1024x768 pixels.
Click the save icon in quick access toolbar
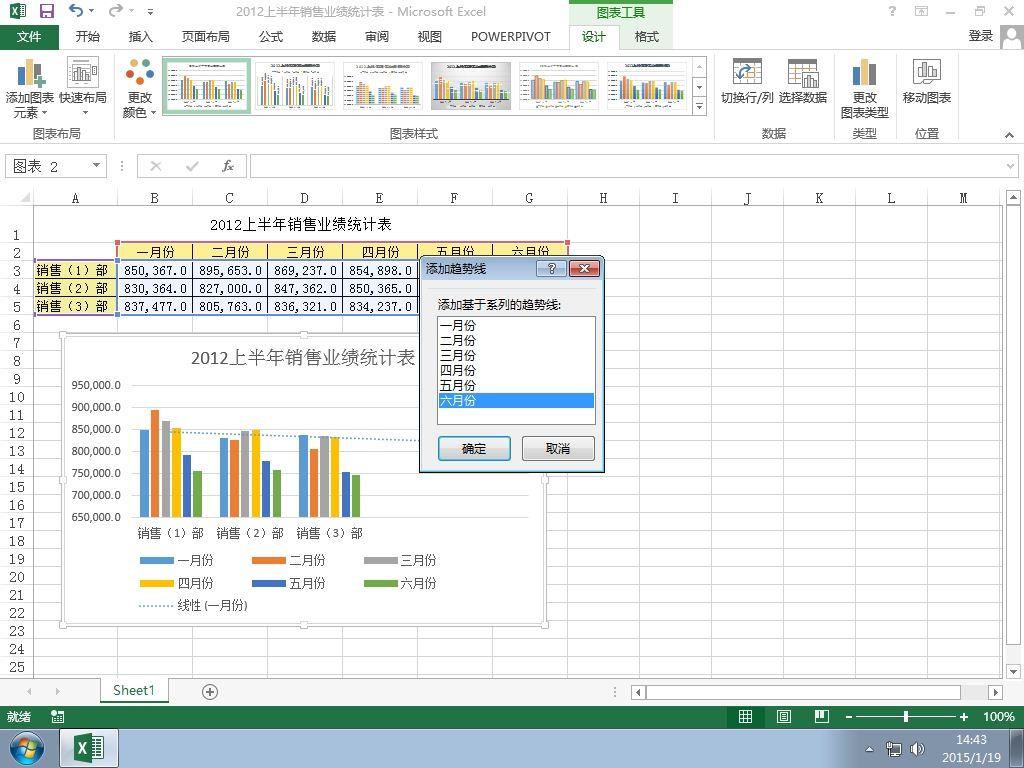pyautogui.click(x=47, y=11)
